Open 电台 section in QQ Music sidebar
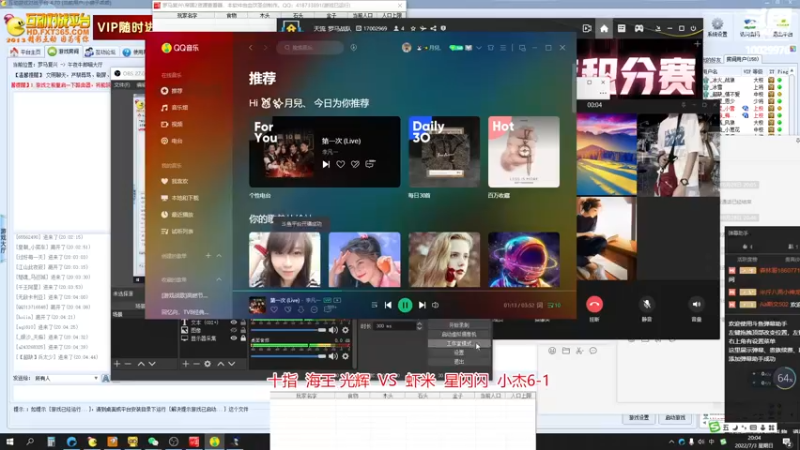 [x=171, y=141]
